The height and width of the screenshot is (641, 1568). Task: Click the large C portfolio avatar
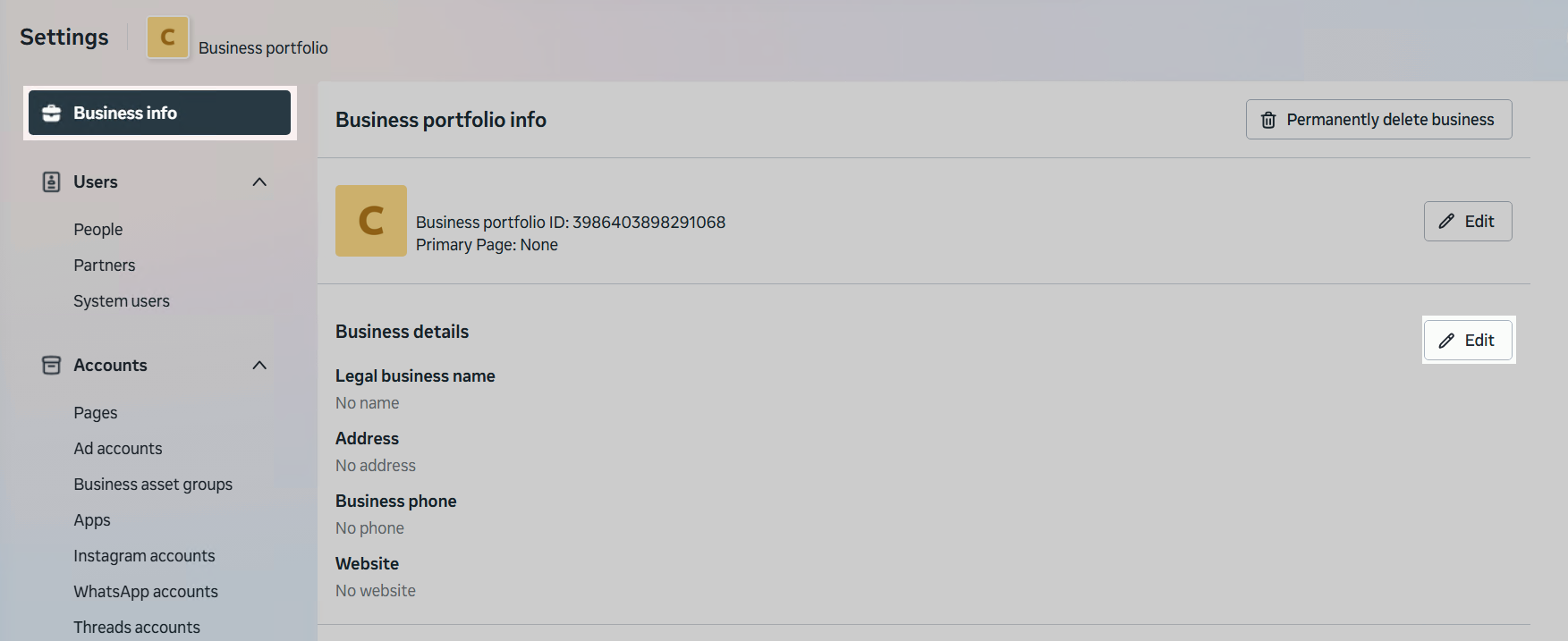pos(371,221)
